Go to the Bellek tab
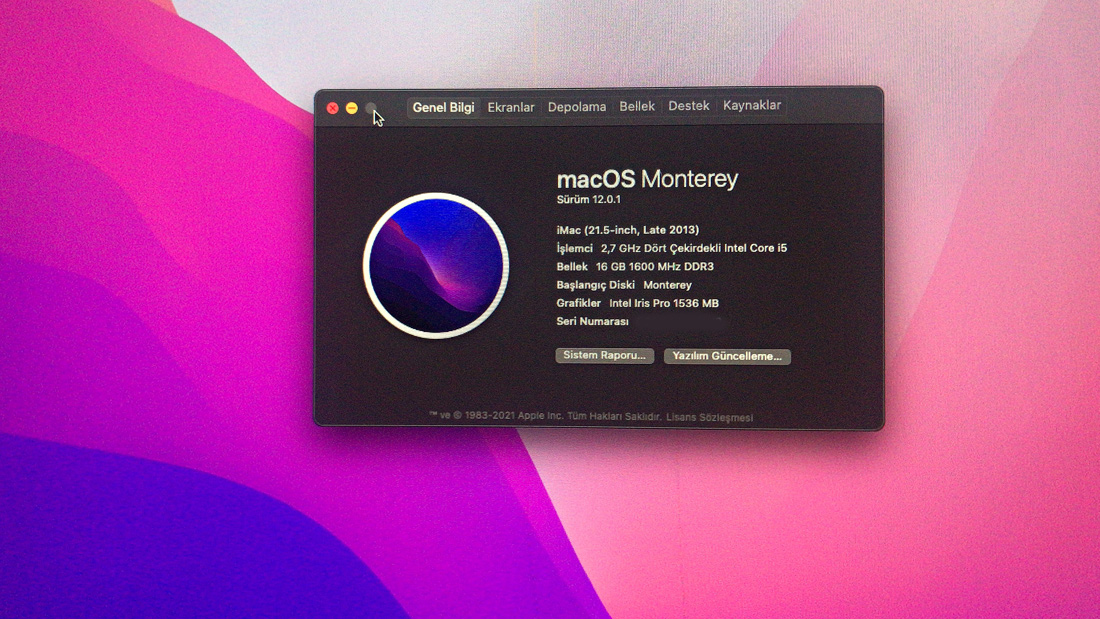The image size is (1100, 619). (x=637, y=106)
